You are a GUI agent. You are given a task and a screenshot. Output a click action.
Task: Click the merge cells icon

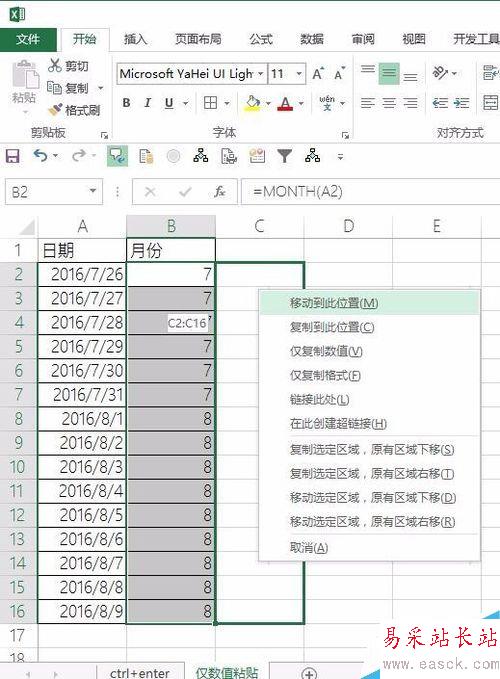tap(491, 103)
